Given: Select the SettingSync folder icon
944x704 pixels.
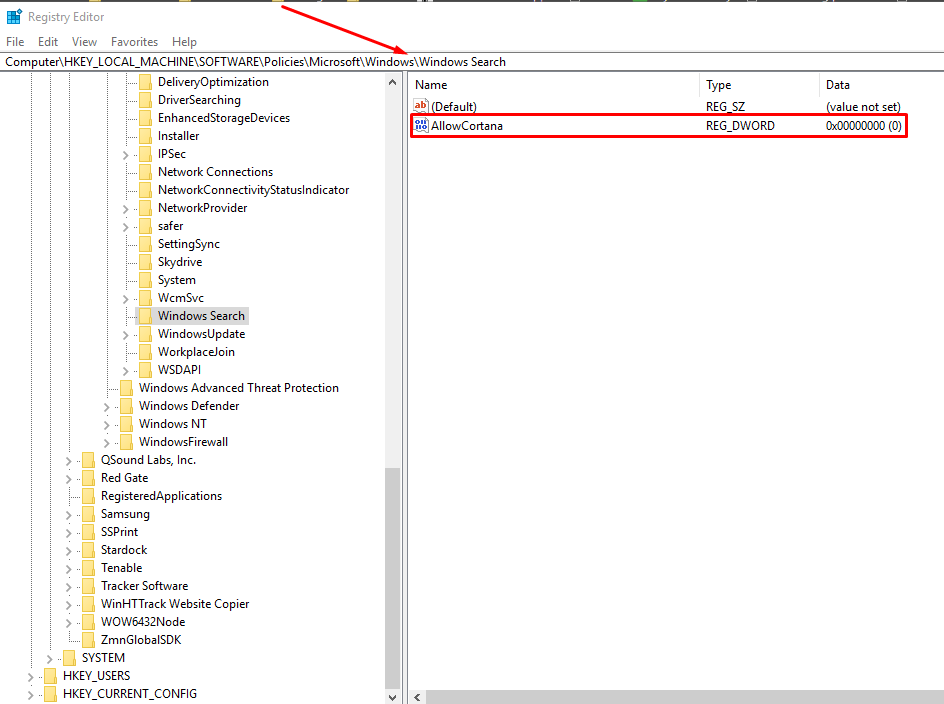Looking at the screenshot, I should click(x=145, y=244).
